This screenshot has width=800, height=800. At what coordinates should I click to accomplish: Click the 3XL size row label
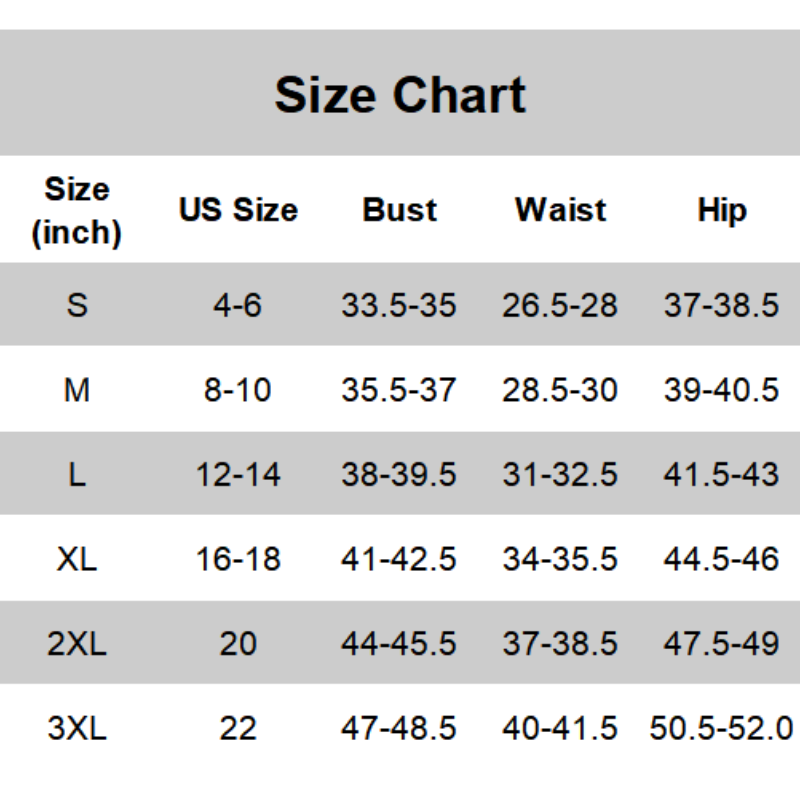click(77, 728)
